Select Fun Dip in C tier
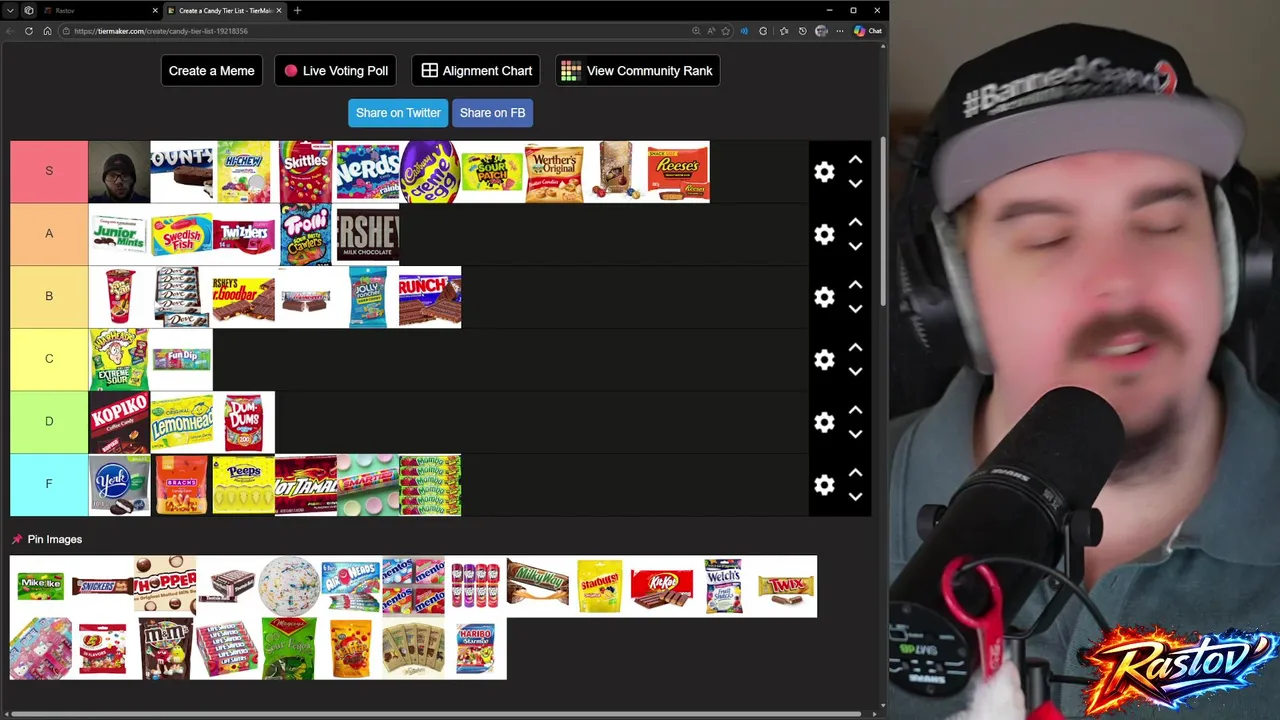Viewport: 1280px width, 720px height. click(181, 359)
